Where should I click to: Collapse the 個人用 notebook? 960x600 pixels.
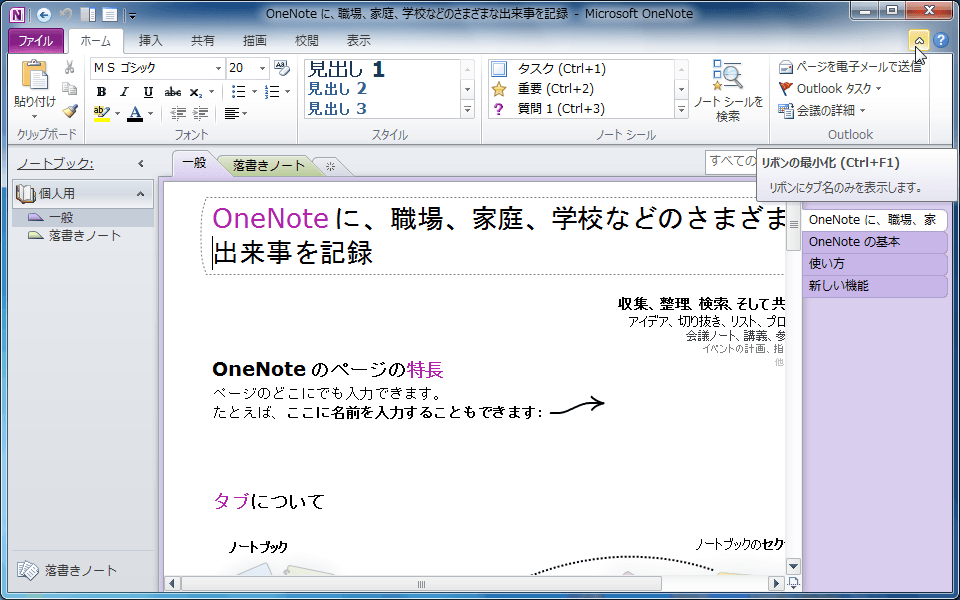coord(140,194)
